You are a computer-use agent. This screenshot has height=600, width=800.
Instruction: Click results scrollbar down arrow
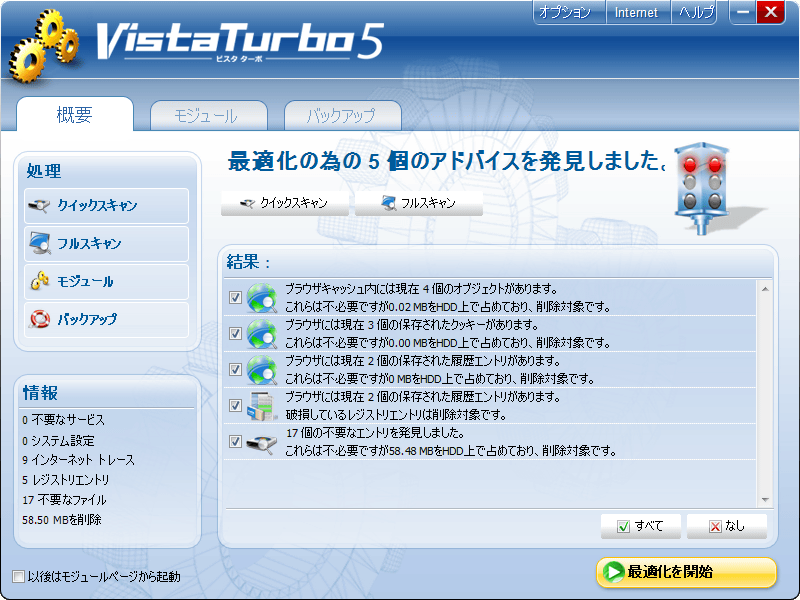(x=765, y=499)
